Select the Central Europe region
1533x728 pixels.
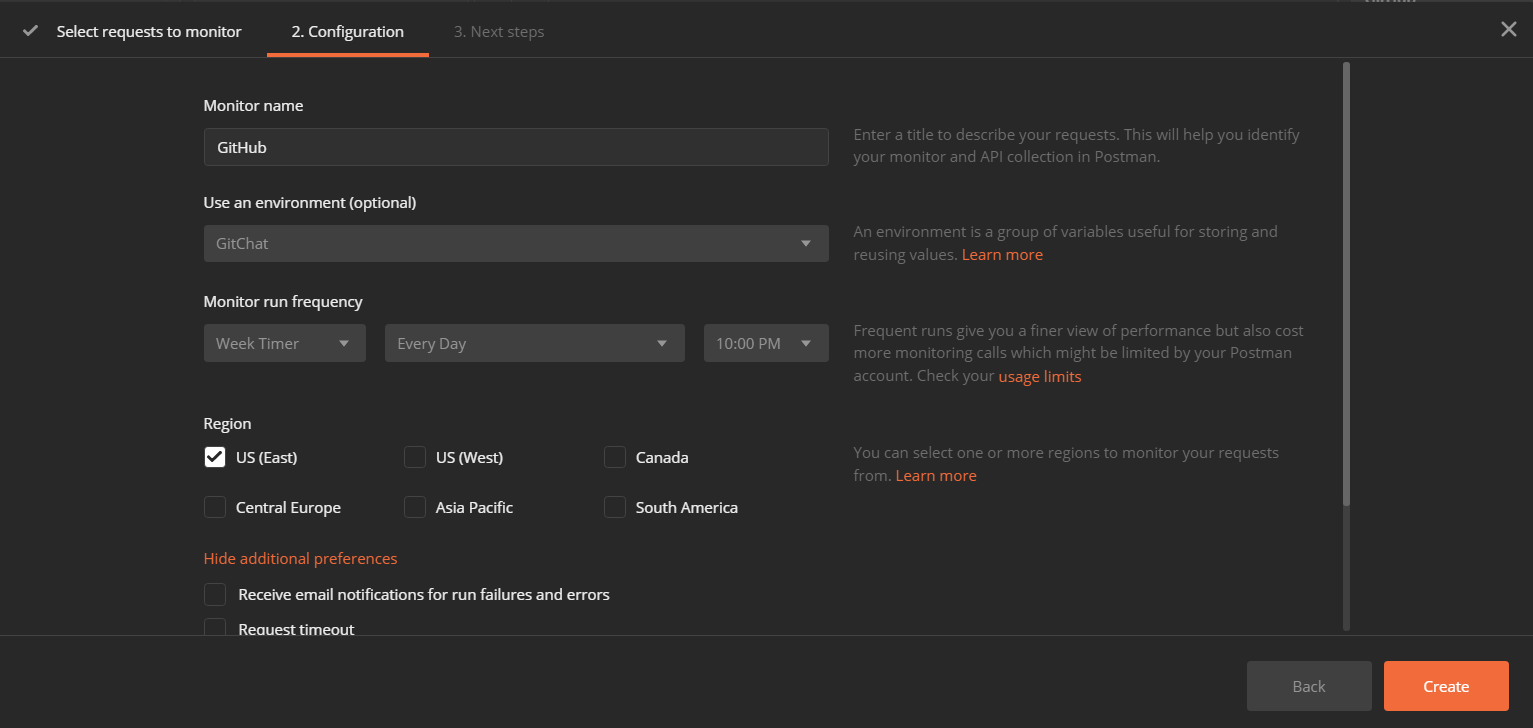point(215,507)
